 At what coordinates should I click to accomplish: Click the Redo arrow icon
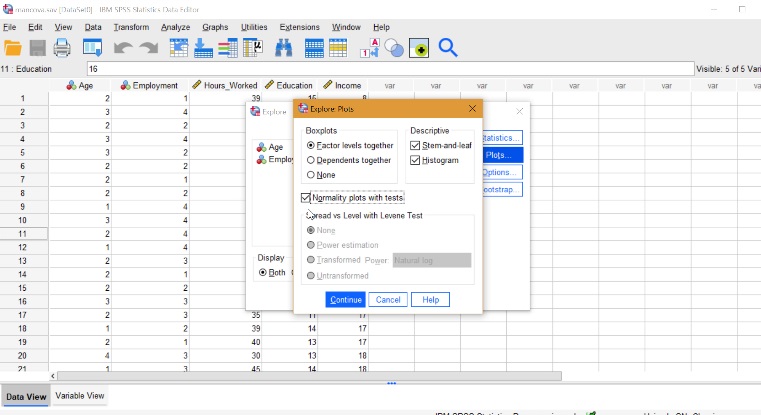point(149,48)
